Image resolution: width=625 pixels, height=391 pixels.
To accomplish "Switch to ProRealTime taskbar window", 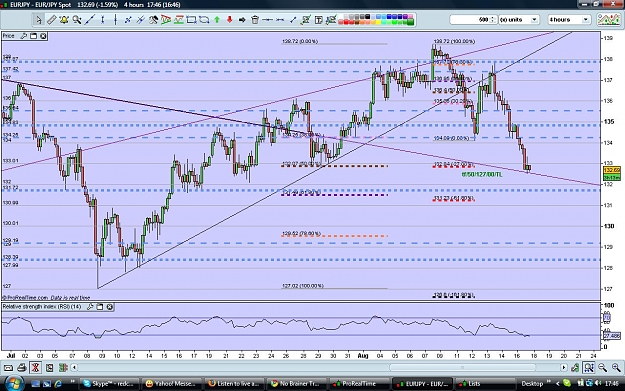I will (x=360, y=383).
